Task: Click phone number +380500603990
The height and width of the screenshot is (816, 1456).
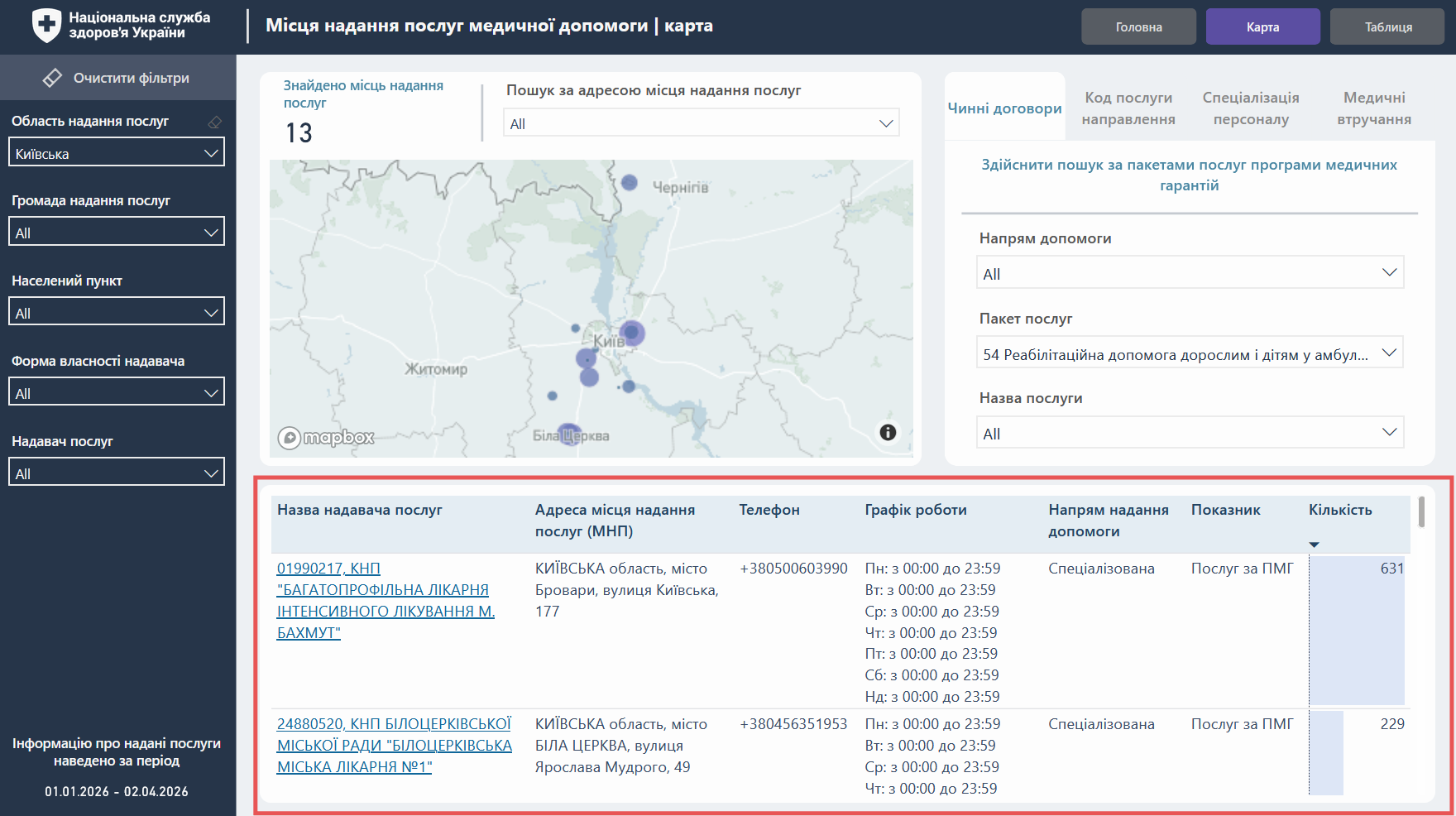Action: [x=793, y=569]
